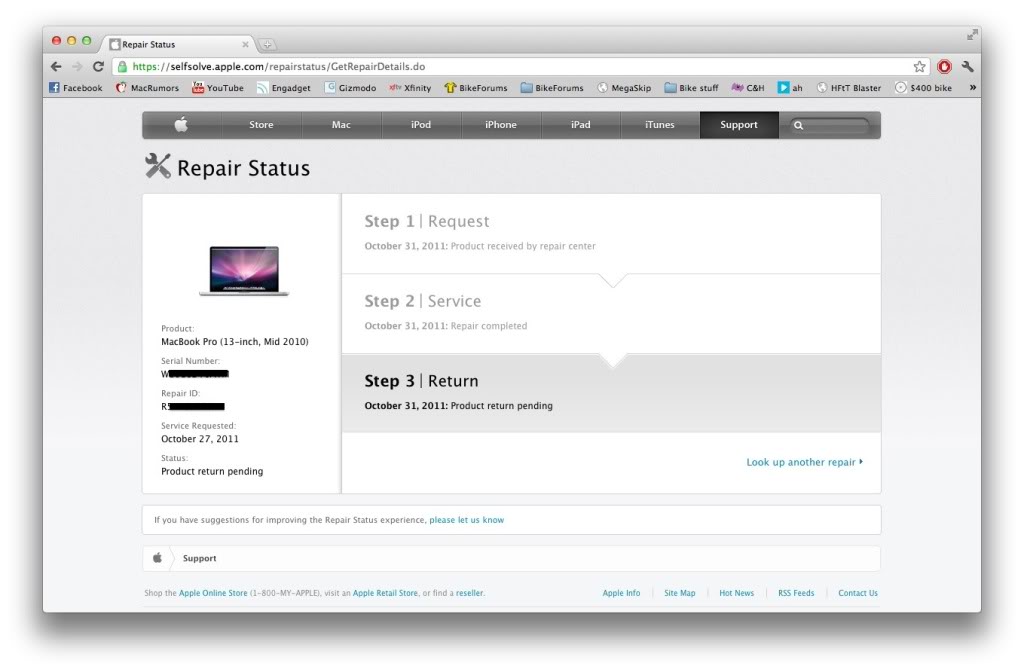
Task: Open the C&H bookmark
Action: (x=748, y=88)
